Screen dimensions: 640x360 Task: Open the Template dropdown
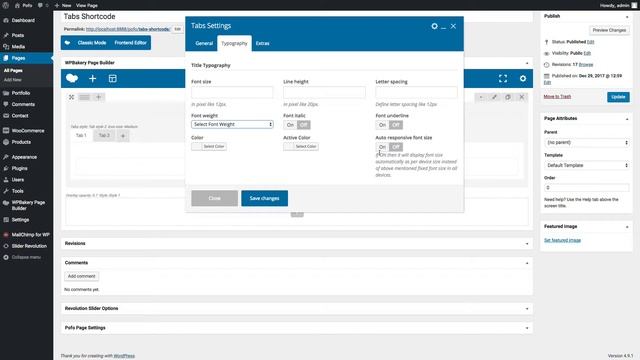click(x=587, y=165)
